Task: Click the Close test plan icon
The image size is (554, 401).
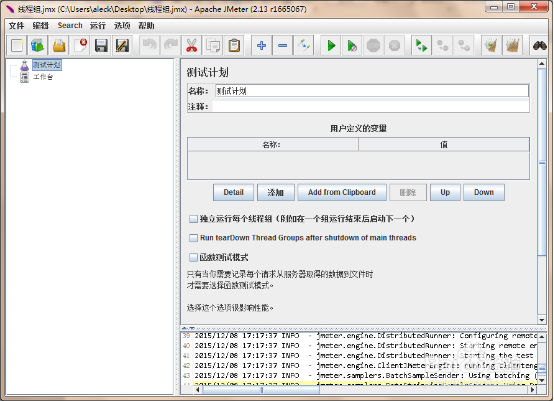Action: coord(80,45)
